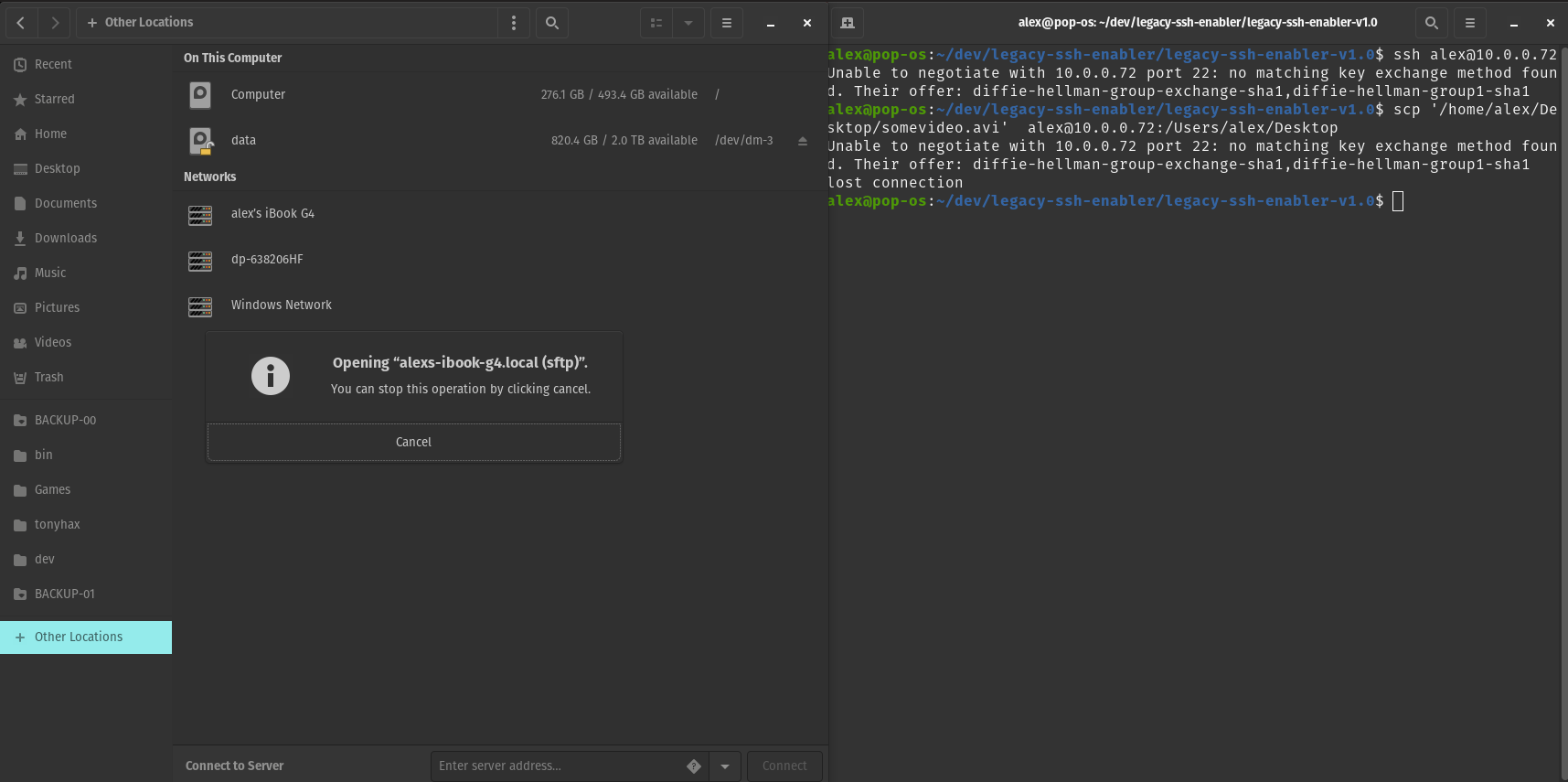Select Other Locations in the sidebar
Image resolution: width=1568 pixels, height=782 pixels.
point(86,637)
